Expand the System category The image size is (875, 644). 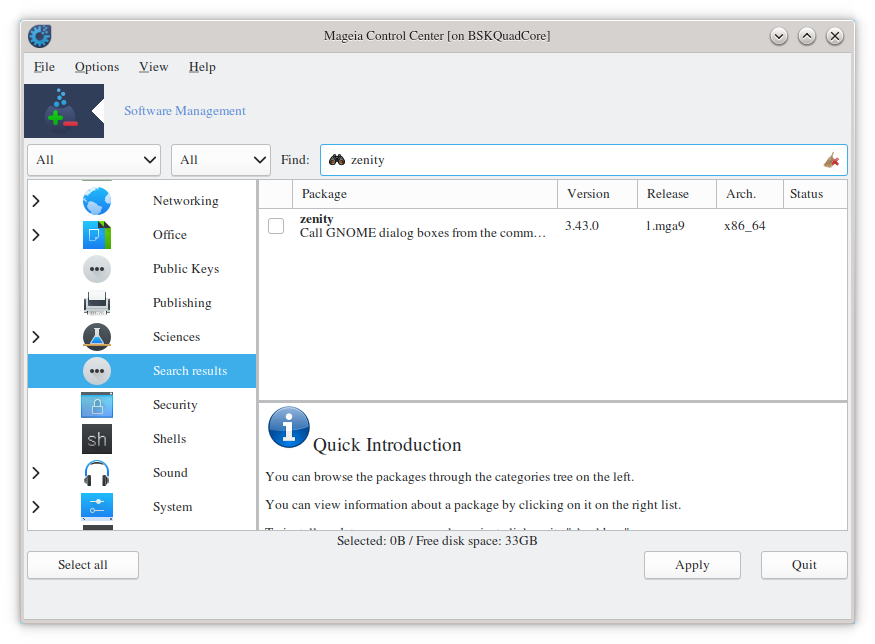point(36,507)
